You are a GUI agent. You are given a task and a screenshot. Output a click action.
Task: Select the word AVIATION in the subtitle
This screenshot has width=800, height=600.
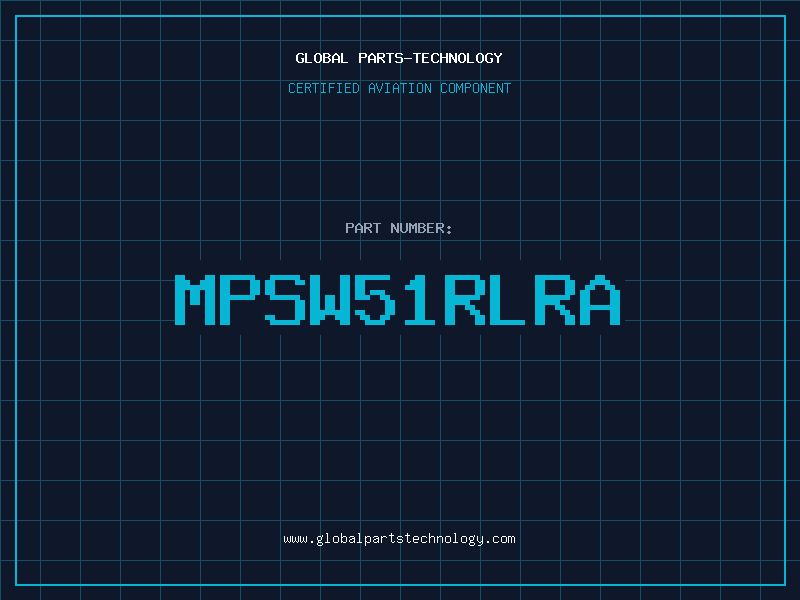coord(401,88)
